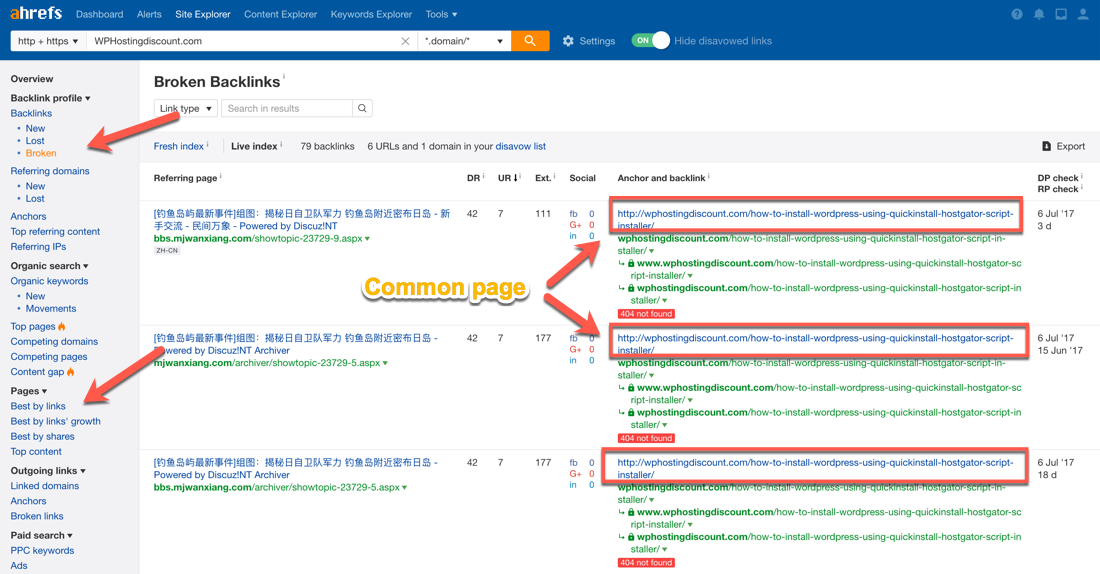The width and height of the screenshot is (1100, 574).
Task: Collapse the Backlink profile section
Action: [51, 98]
